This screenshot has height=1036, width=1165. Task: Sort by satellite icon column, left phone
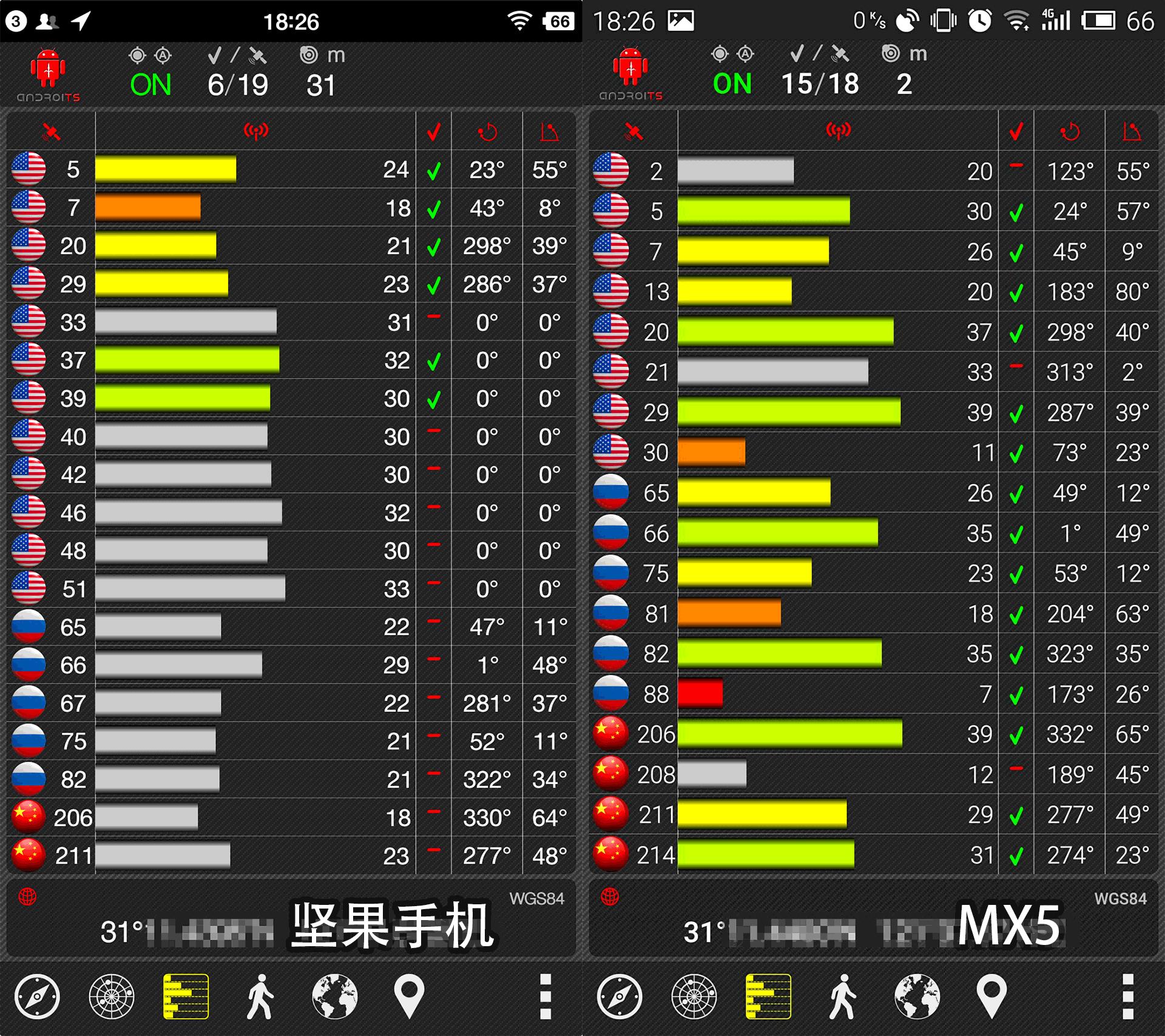point(51,132)
